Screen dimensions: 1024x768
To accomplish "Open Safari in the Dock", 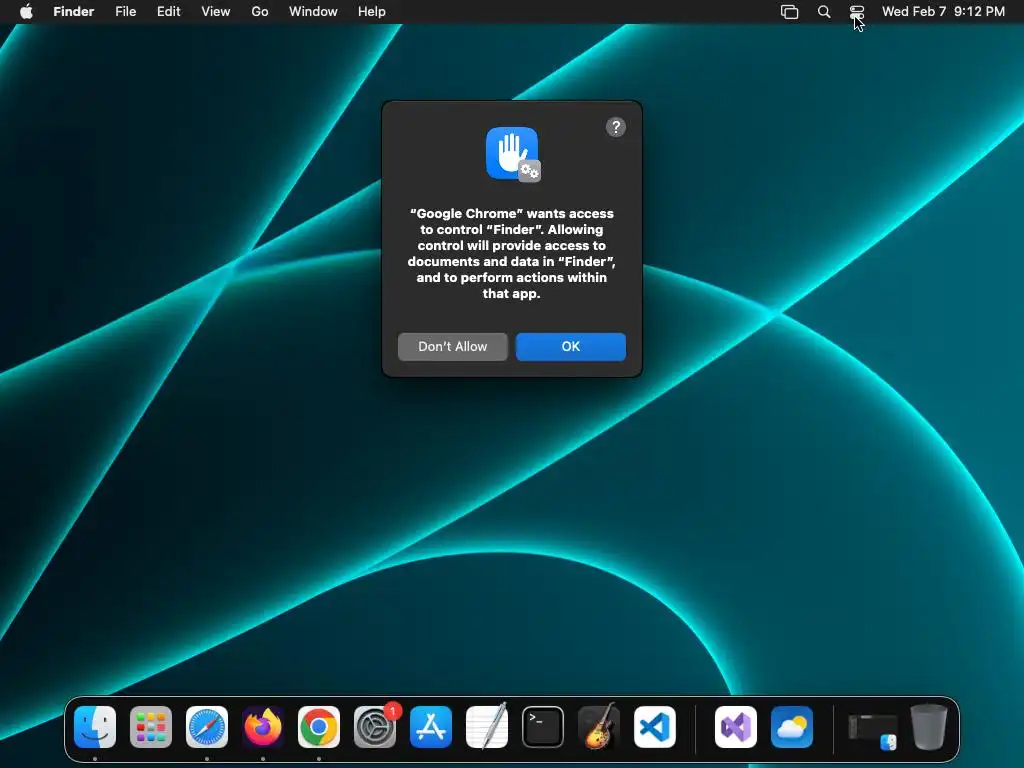I will [207, 727].
